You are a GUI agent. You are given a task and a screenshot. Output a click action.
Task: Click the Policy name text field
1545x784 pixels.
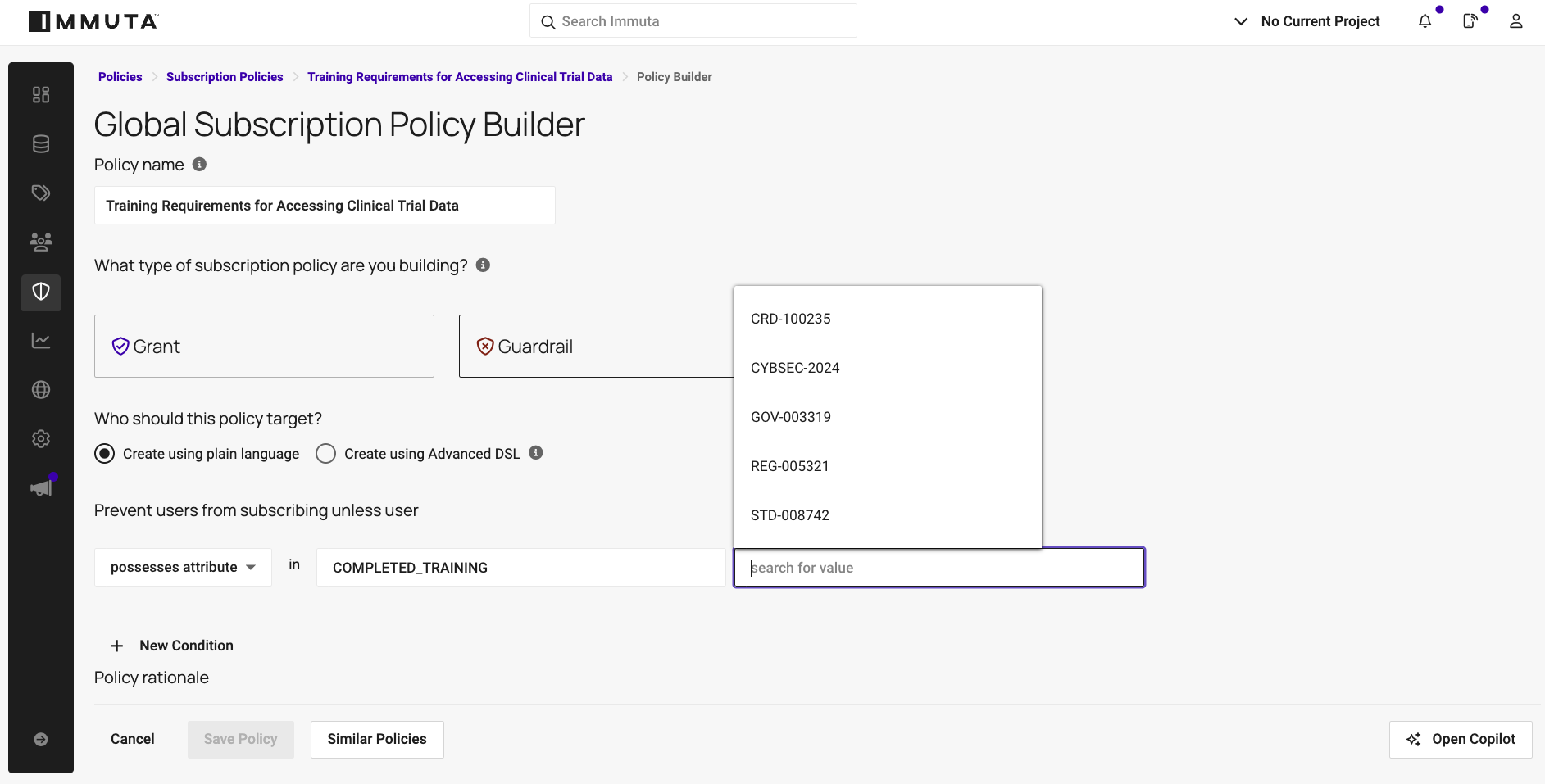pyautogui.click(x=325, y=206)
